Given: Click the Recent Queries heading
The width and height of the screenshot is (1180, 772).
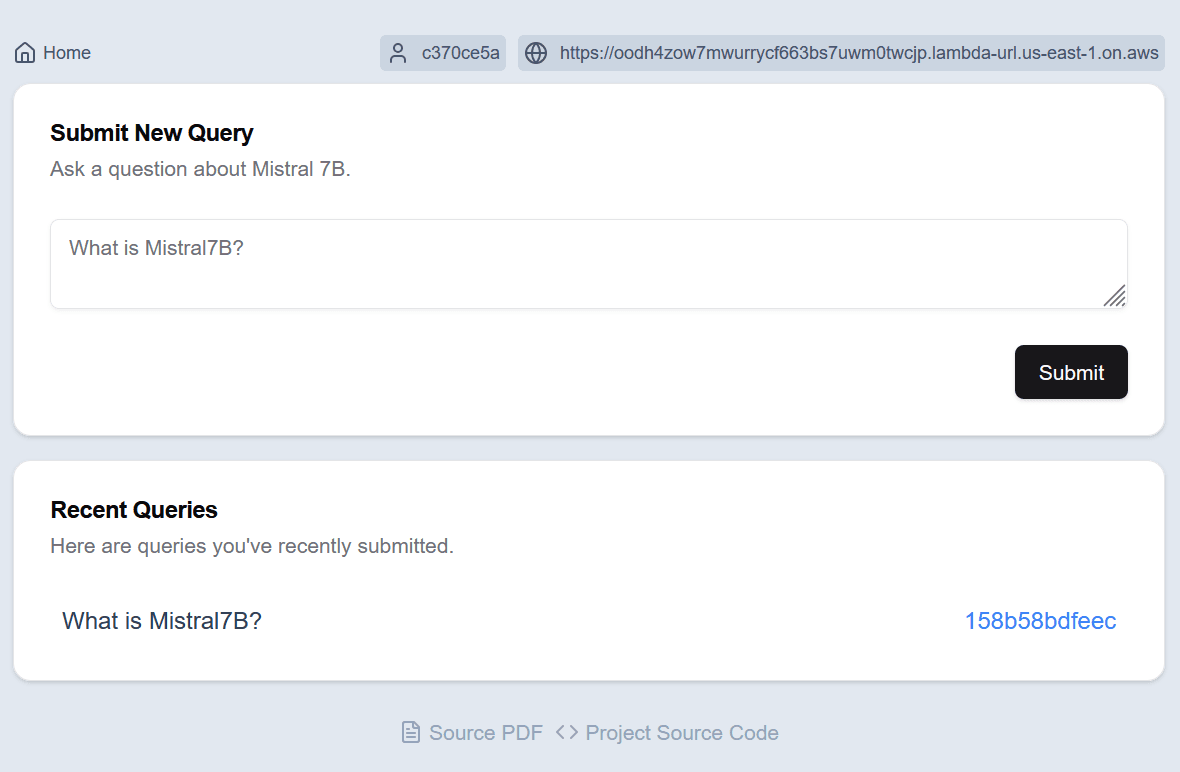Looking at the screenshot, I should (134, 510).
